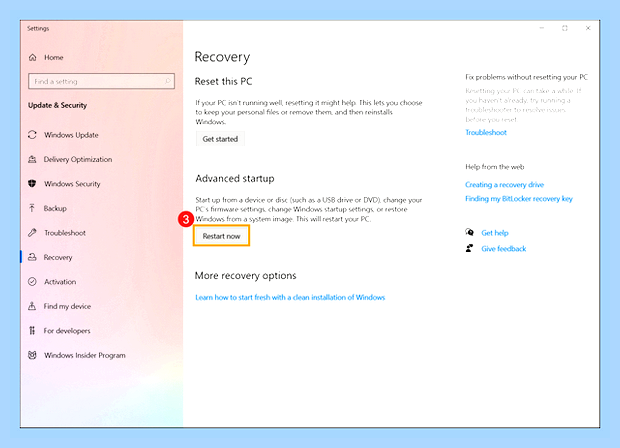Open the Activation page
Image resolution: width=620 pixels, height=448 pixels.
tap(60, 282)
